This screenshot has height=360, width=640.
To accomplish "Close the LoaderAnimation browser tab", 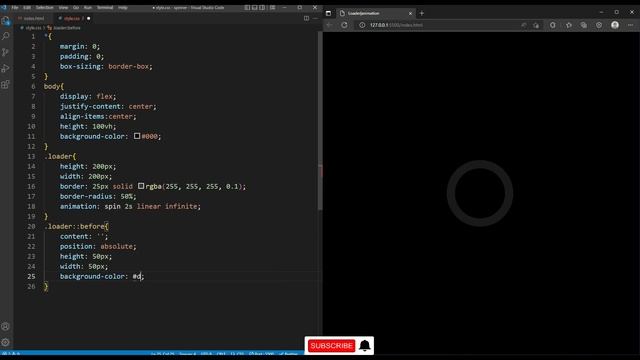I will point(410,13).
